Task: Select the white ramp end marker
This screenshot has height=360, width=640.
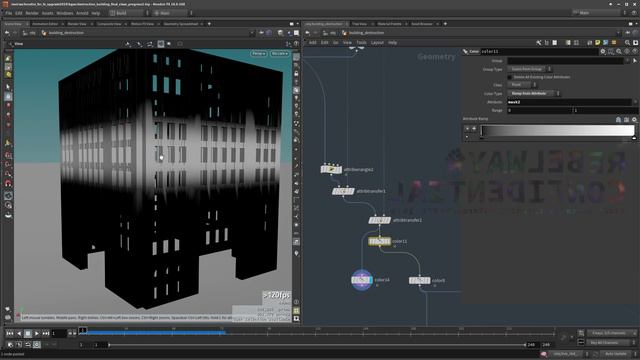Action: pos(634,138)
